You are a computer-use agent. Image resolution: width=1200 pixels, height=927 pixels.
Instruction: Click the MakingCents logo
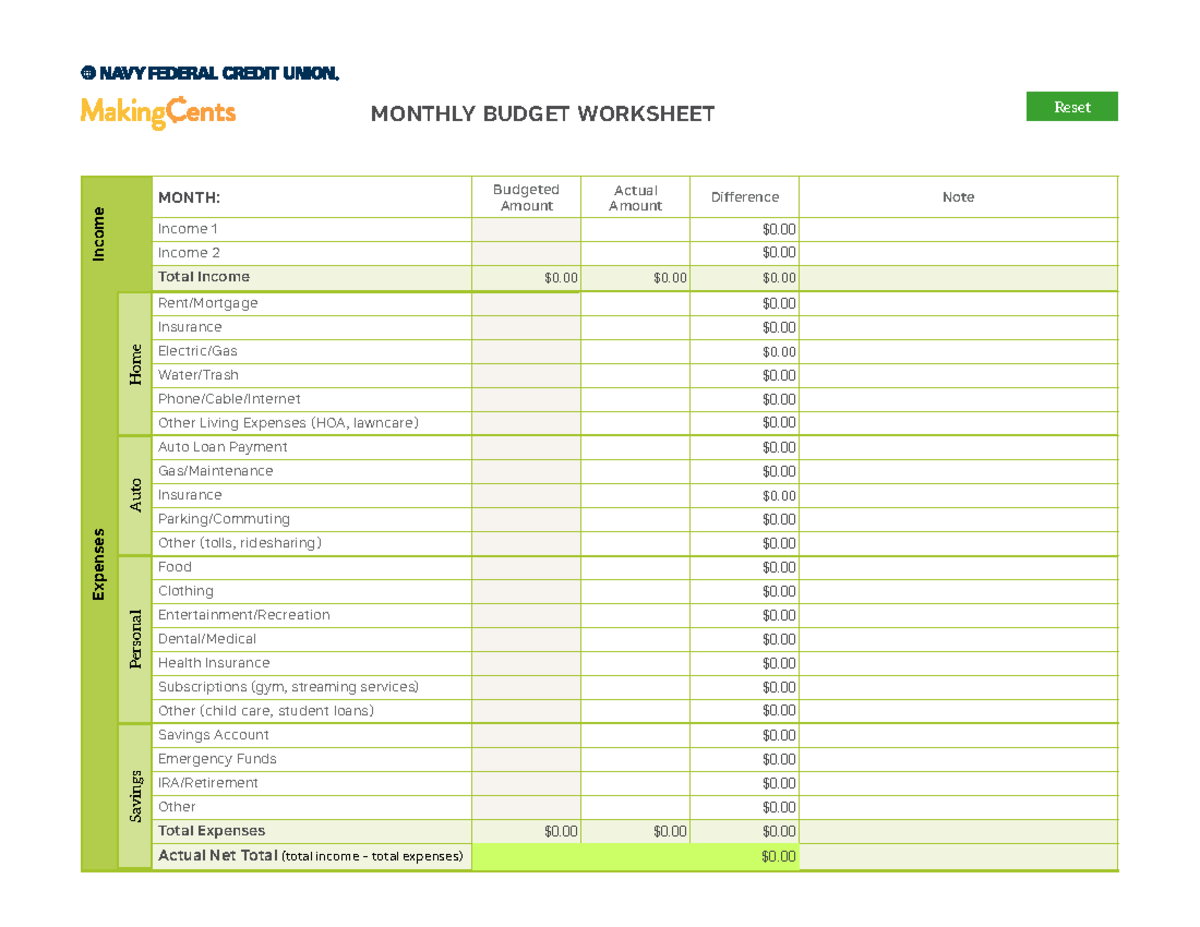(158, 112)
